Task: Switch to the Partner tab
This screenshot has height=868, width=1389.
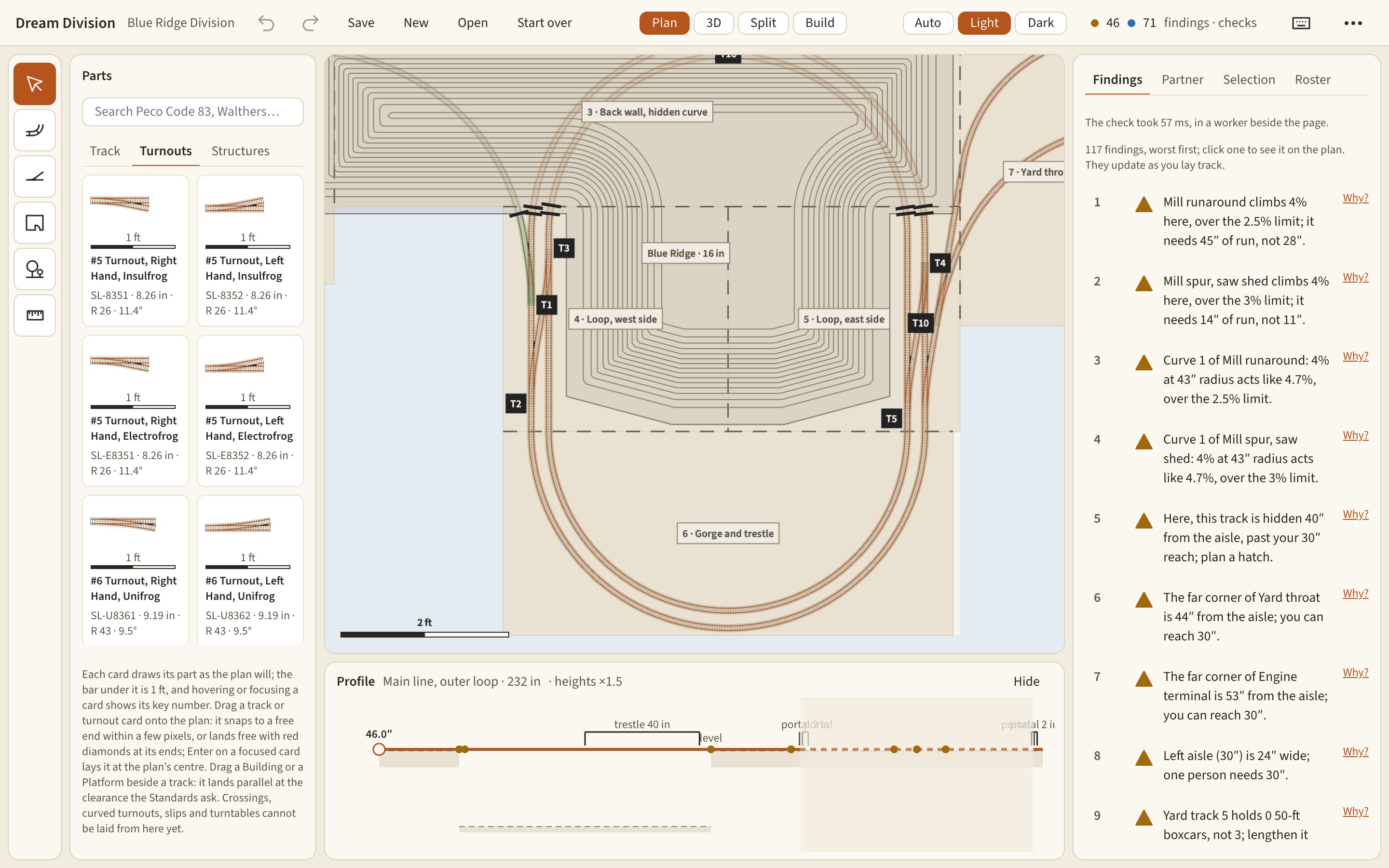Action: coord(1183,80)
